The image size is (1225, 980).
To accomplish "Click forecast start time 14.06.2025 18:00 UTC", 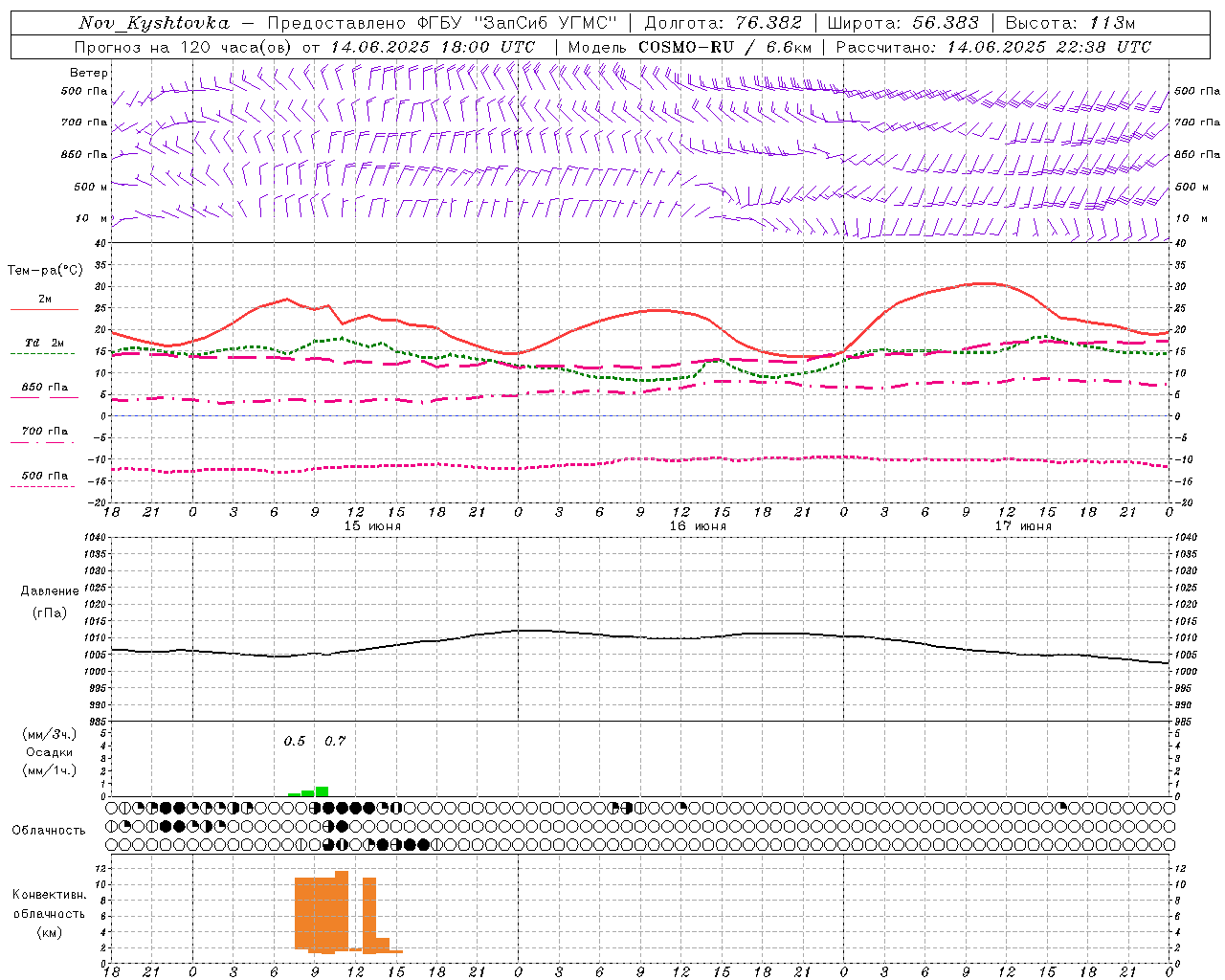I will click(x=433, y=47).
